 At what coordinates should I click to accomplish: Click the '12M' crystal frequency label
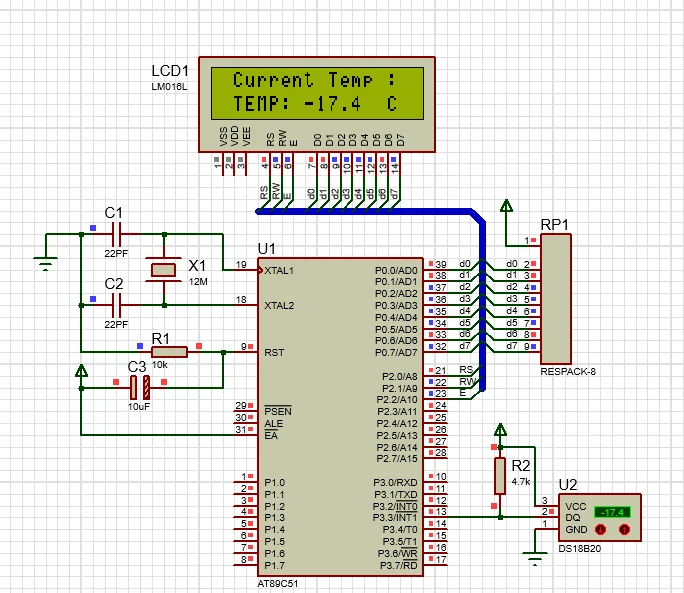pyautogui.click(x=198, y=282)
